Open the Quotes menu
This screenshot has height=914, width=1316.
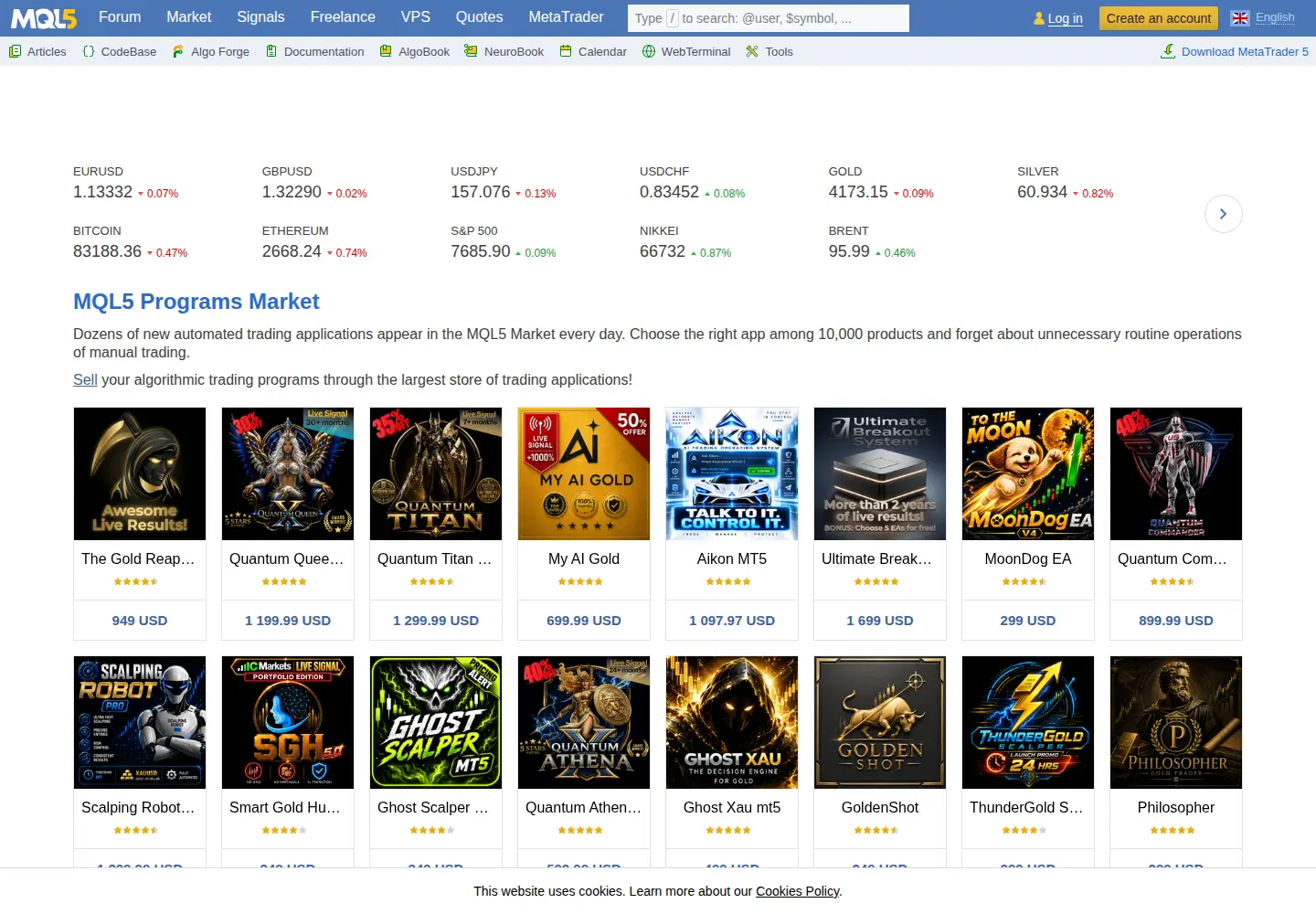pyautogui.click(x=480, y=16)
